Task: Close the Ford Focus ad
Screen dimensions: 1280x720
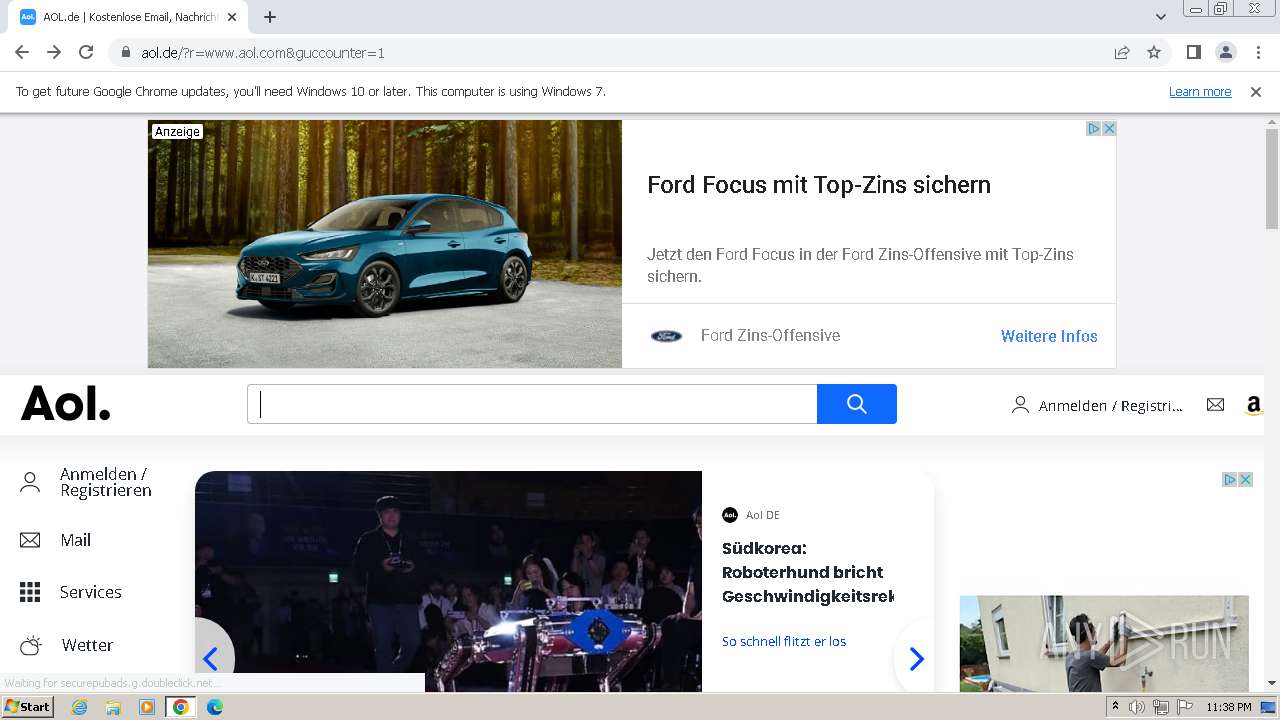Action: pyautogui.click(x=1109, y=129)
